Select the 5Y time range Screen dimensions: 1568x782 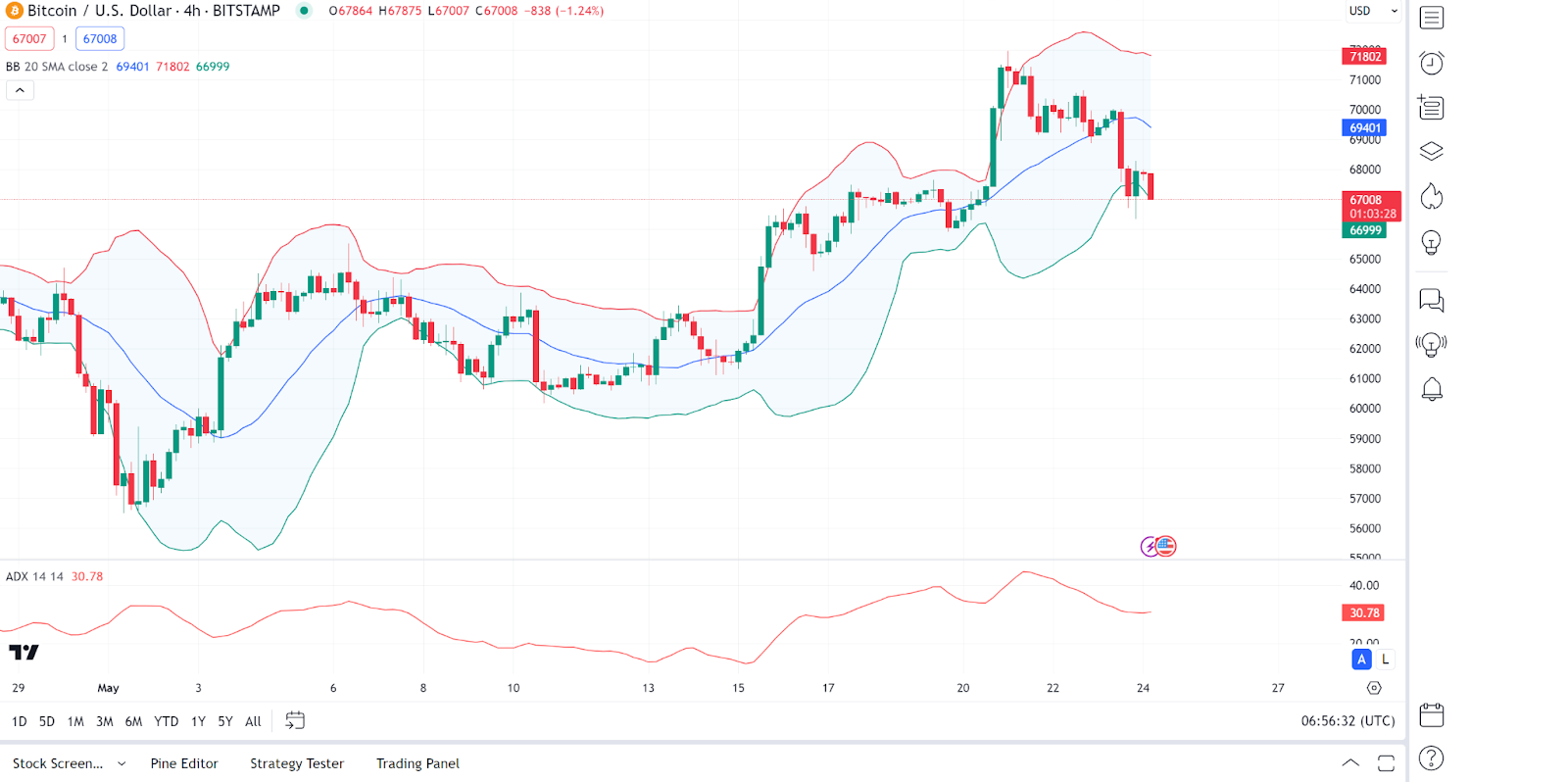(x=225, y=721)
